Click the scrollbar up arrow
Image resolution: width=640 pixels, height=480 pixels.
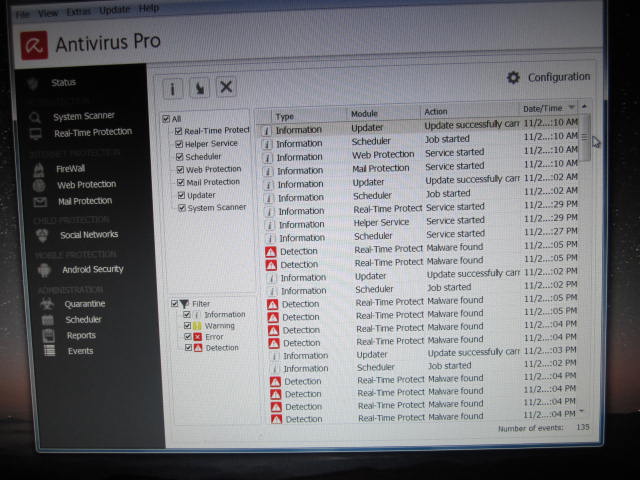point(584,107)
